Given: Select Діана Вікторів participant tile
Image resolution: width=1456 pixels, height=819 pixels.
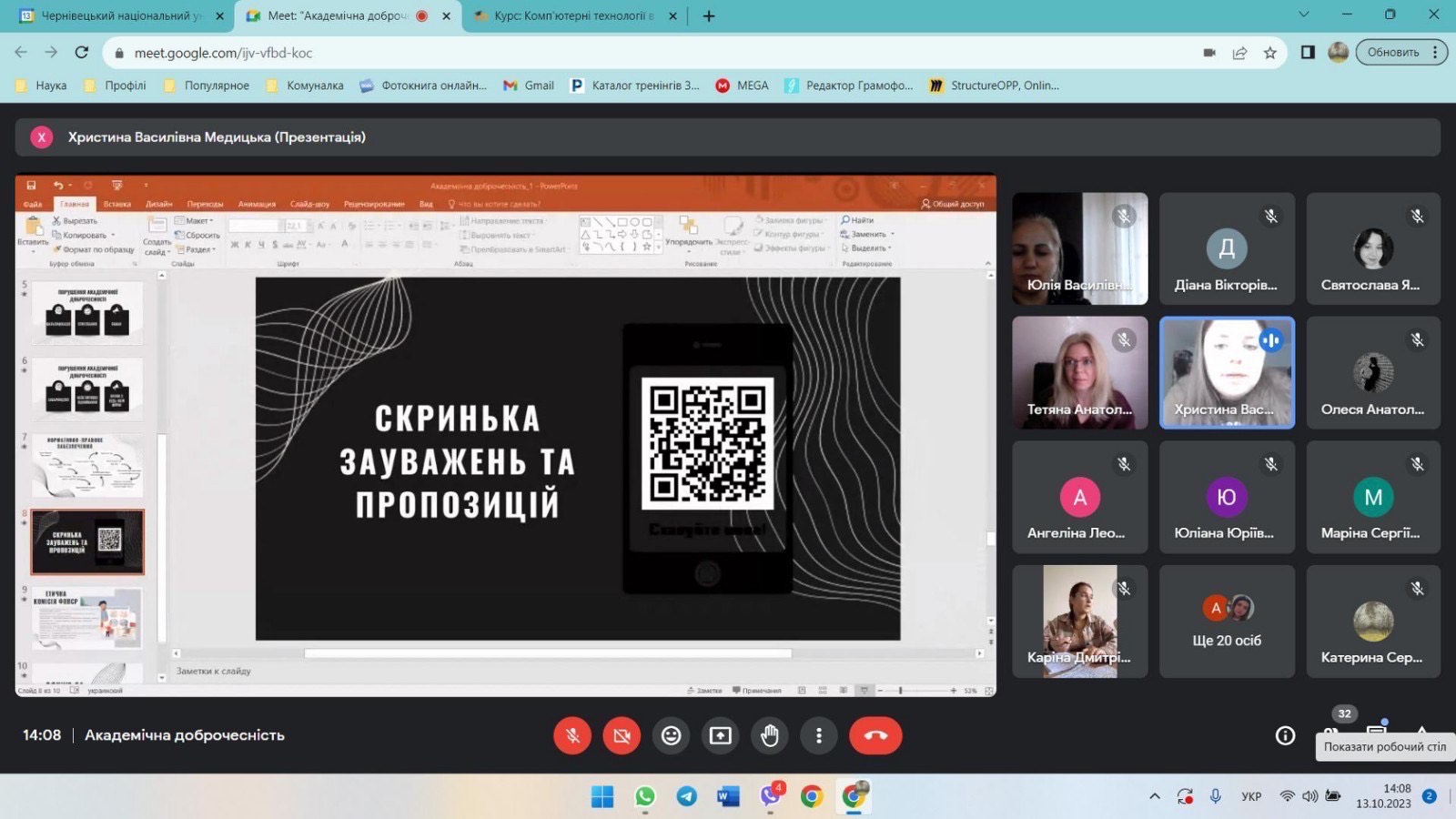Looking at the screenshot, I should click(1227, 248).
